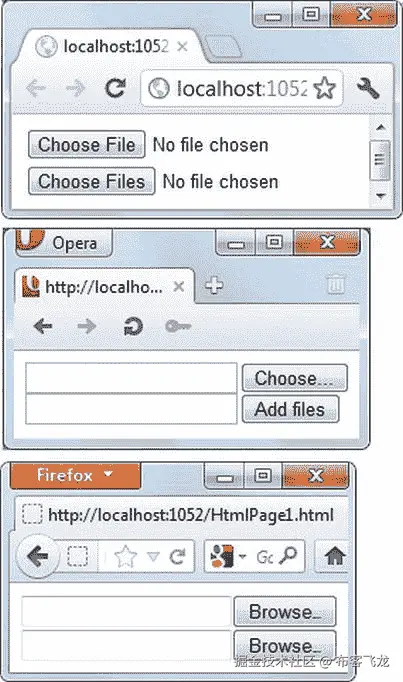Screen dimensions: 403x682
Task: Click Opera's reload icon
Action: point(133,326)
